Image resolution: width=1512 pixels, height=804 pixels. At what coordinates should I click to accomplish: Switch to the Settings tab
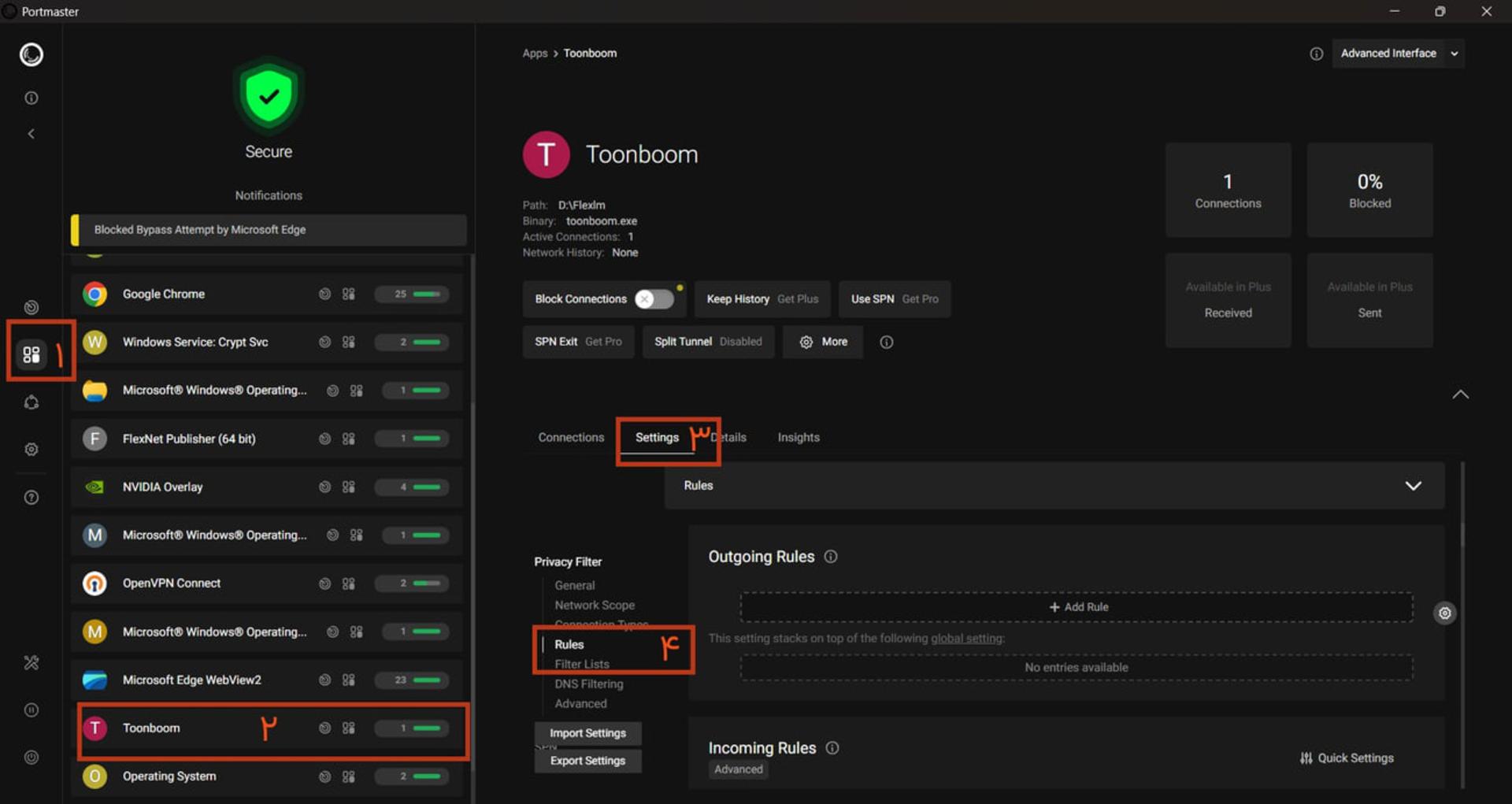point(657,438)
